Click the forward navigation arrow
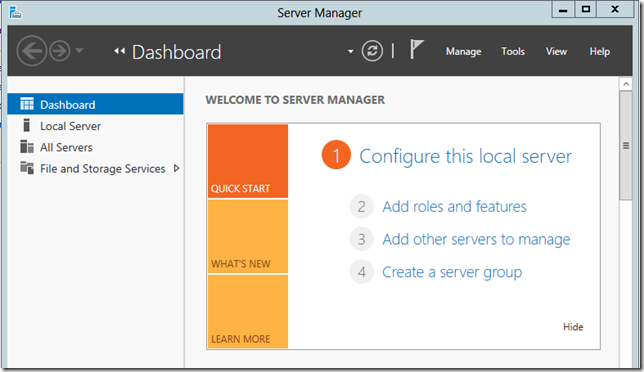Viewport: 644px width, 372px height. coord(60,51)
